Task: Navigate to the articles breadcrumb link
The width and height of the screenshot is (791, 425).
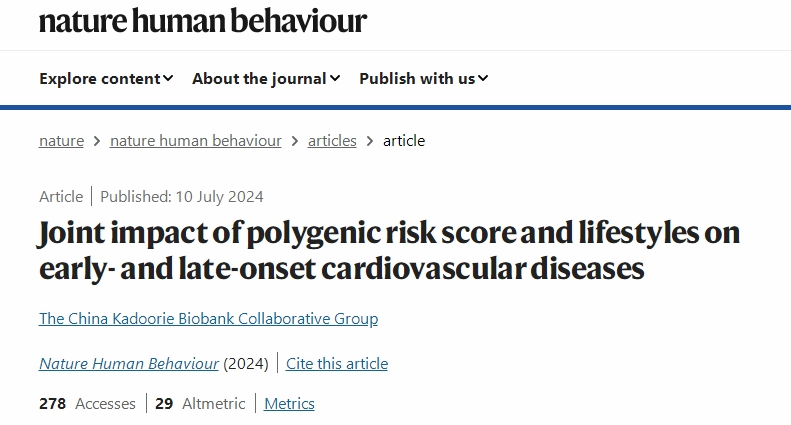Action: pos(332,141)
